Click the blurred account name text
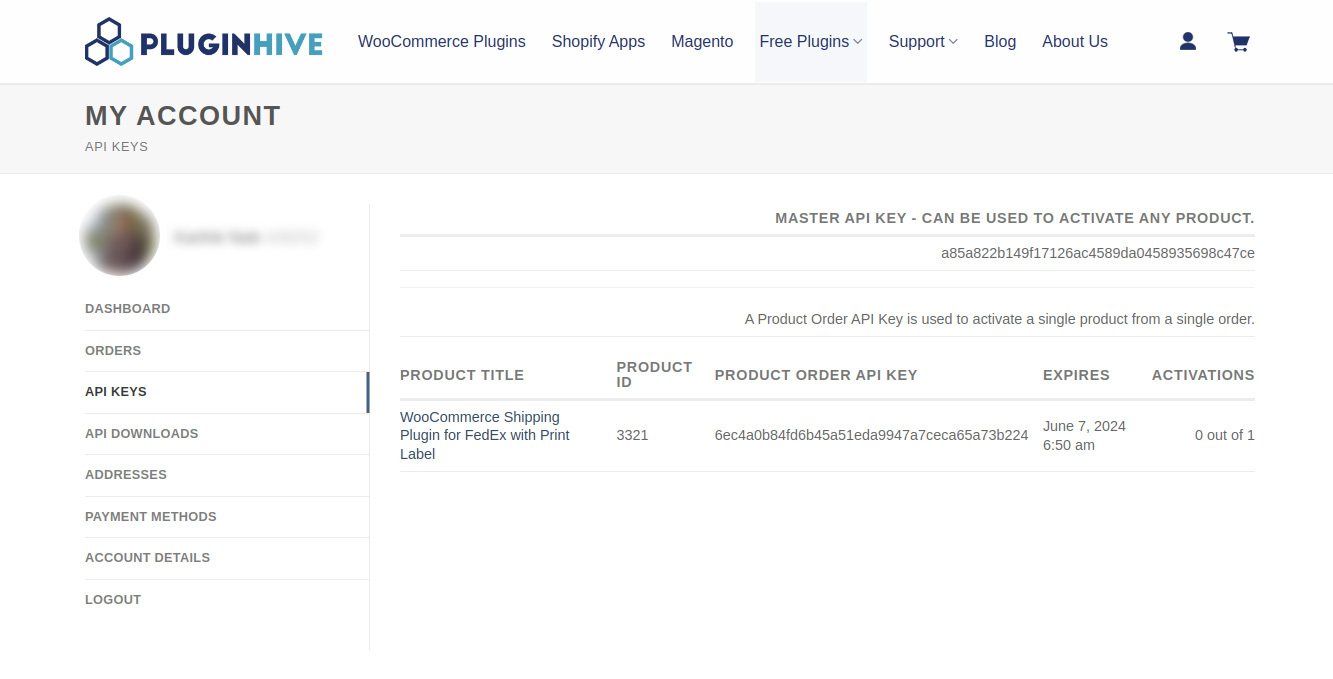The width and height of the screenshot is (1333, 679). pos(246,237)
